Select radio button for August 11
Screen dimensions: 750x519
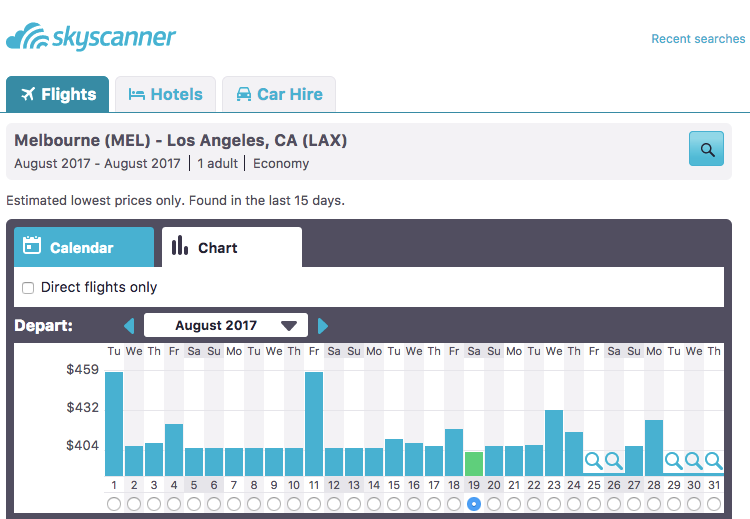[x=314, y=504]
